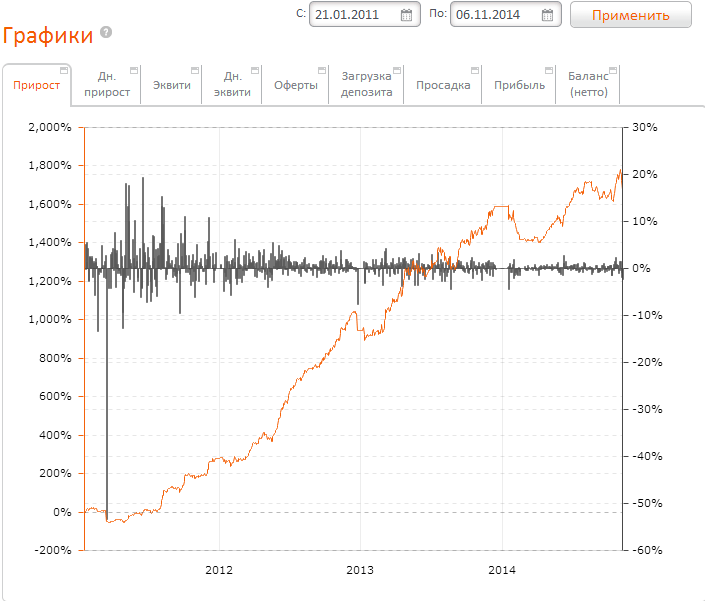Open the calendar picker for start date
The width and height of the screenshot is (705, 601).
coord(406,15)
